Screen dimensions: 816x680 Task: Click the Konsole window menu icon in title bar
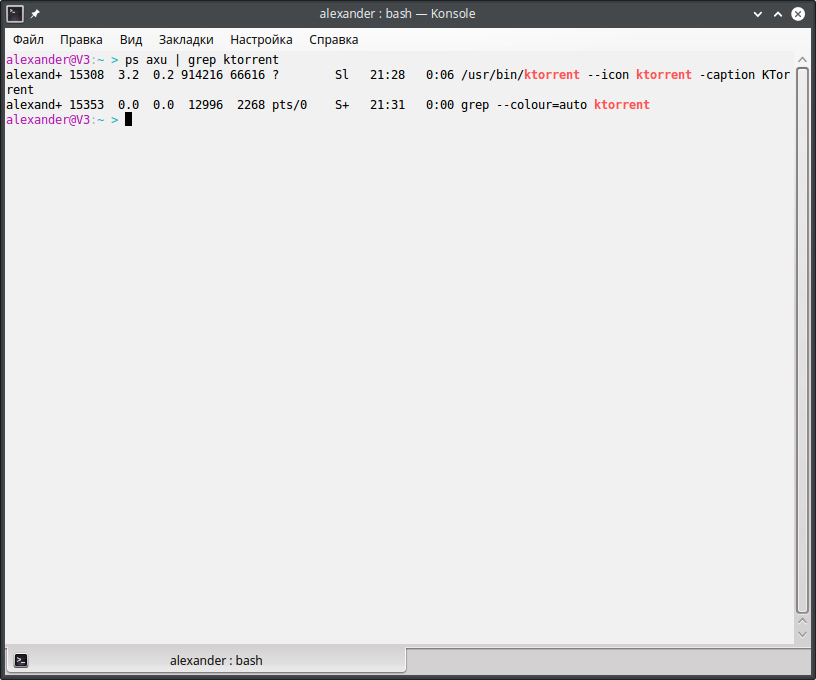[14, 14]
